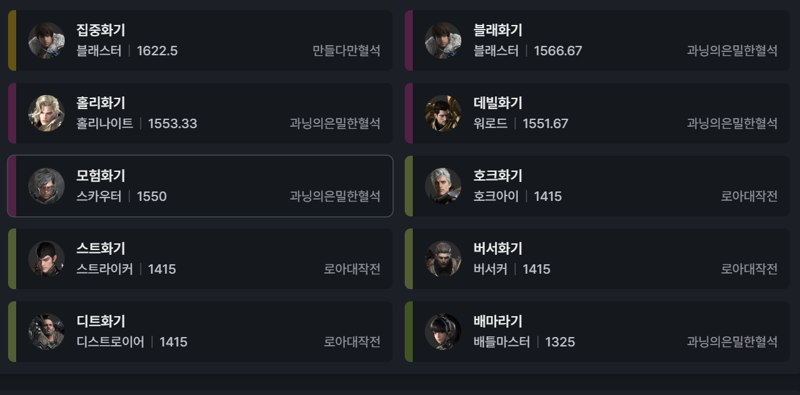800x395 pixels.
Task: Click item level 1553.33 on 홀리화기 card
Action: click(172, 124)
